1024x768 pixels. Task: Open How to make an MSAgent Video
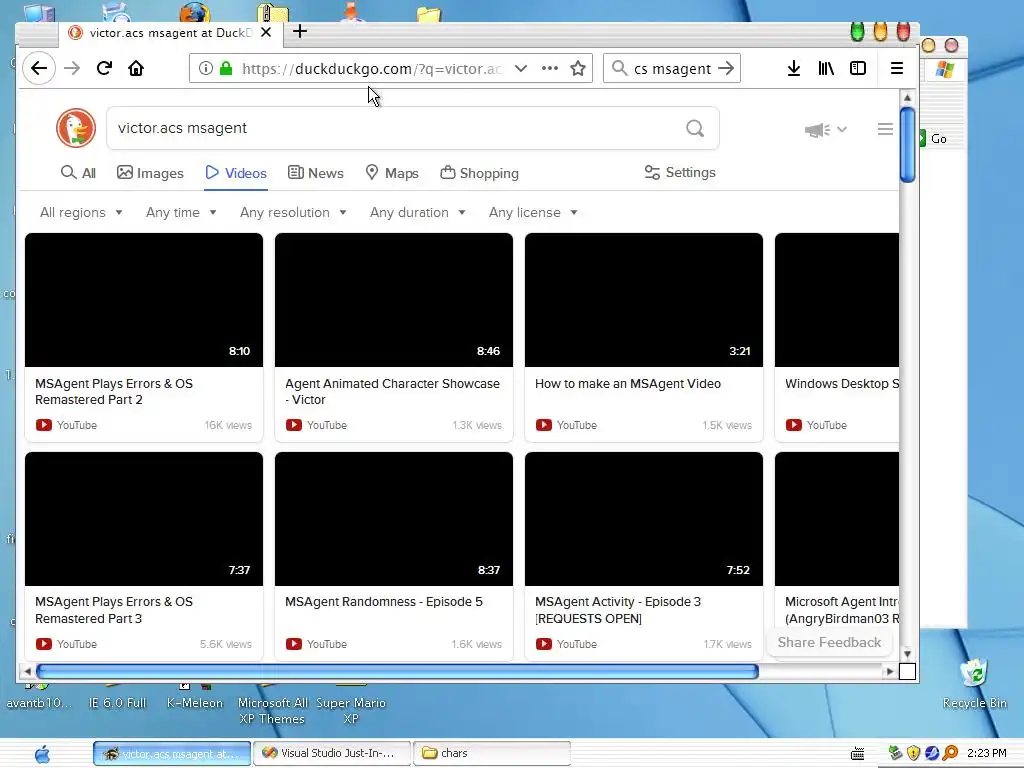click(x=628, y=384)
